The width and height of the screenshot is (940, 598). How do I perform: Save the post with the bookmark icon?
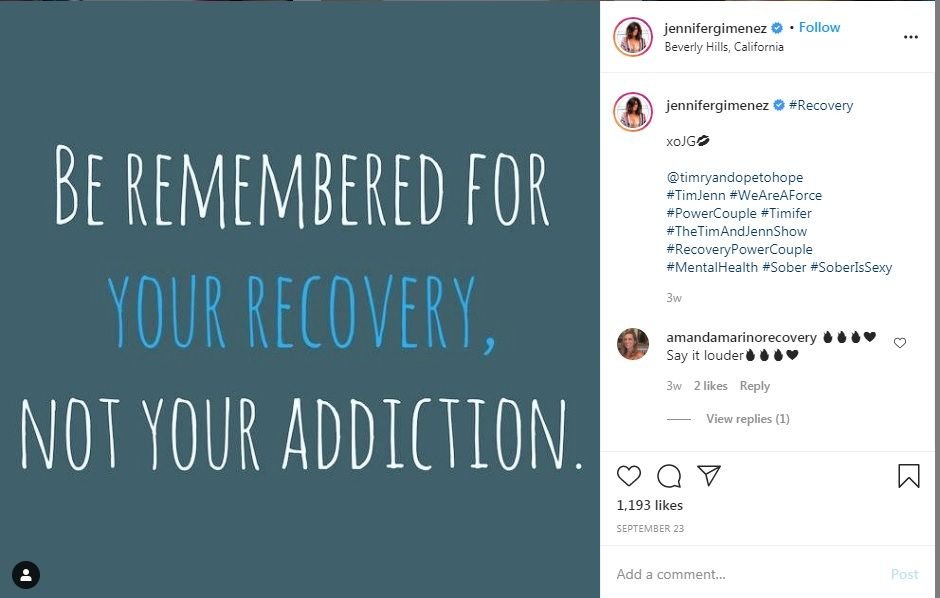(908, 476)
